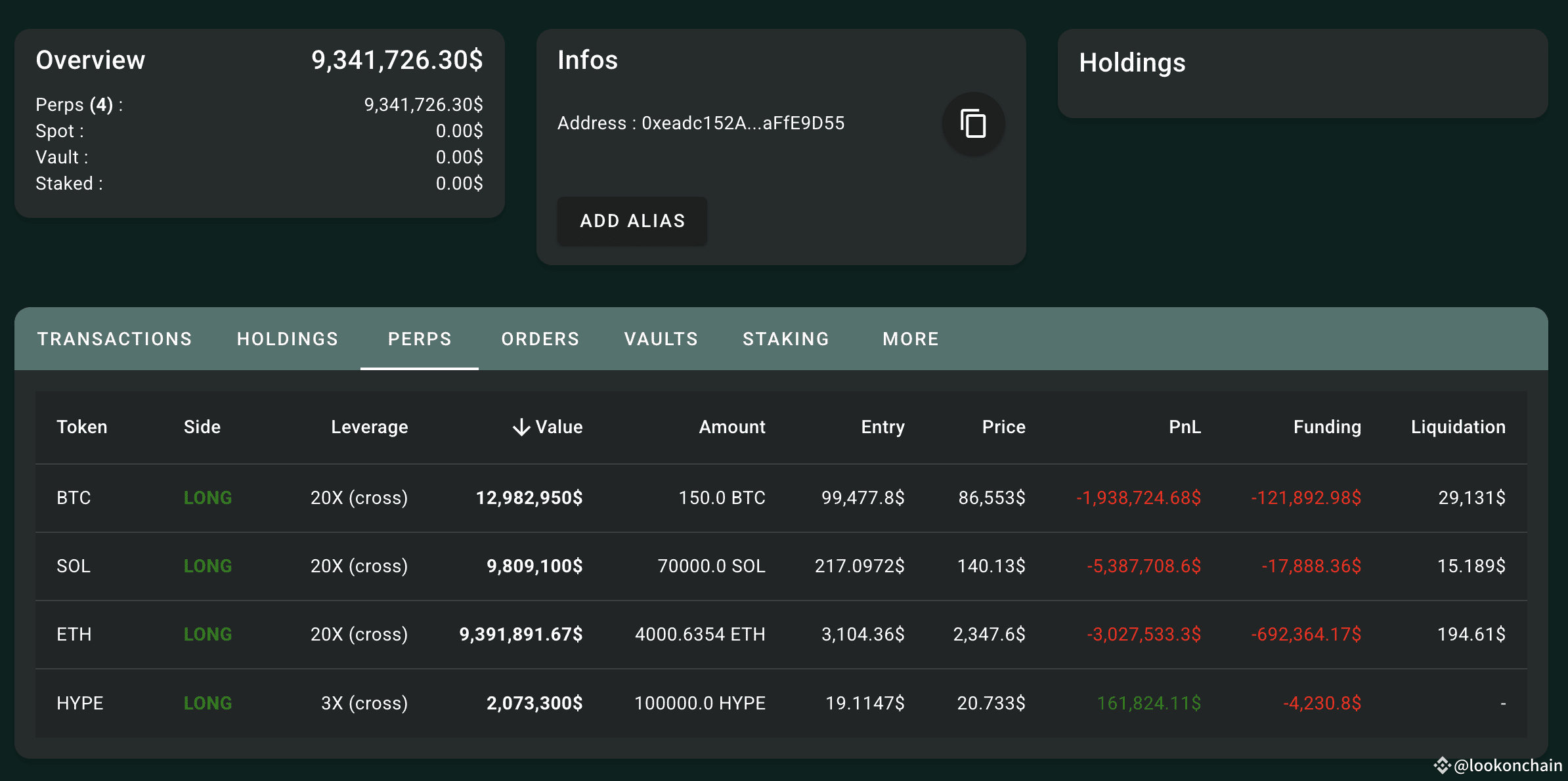Go to the Orders tab
This screenshot has width=1568, height=781.
point(540,339)
